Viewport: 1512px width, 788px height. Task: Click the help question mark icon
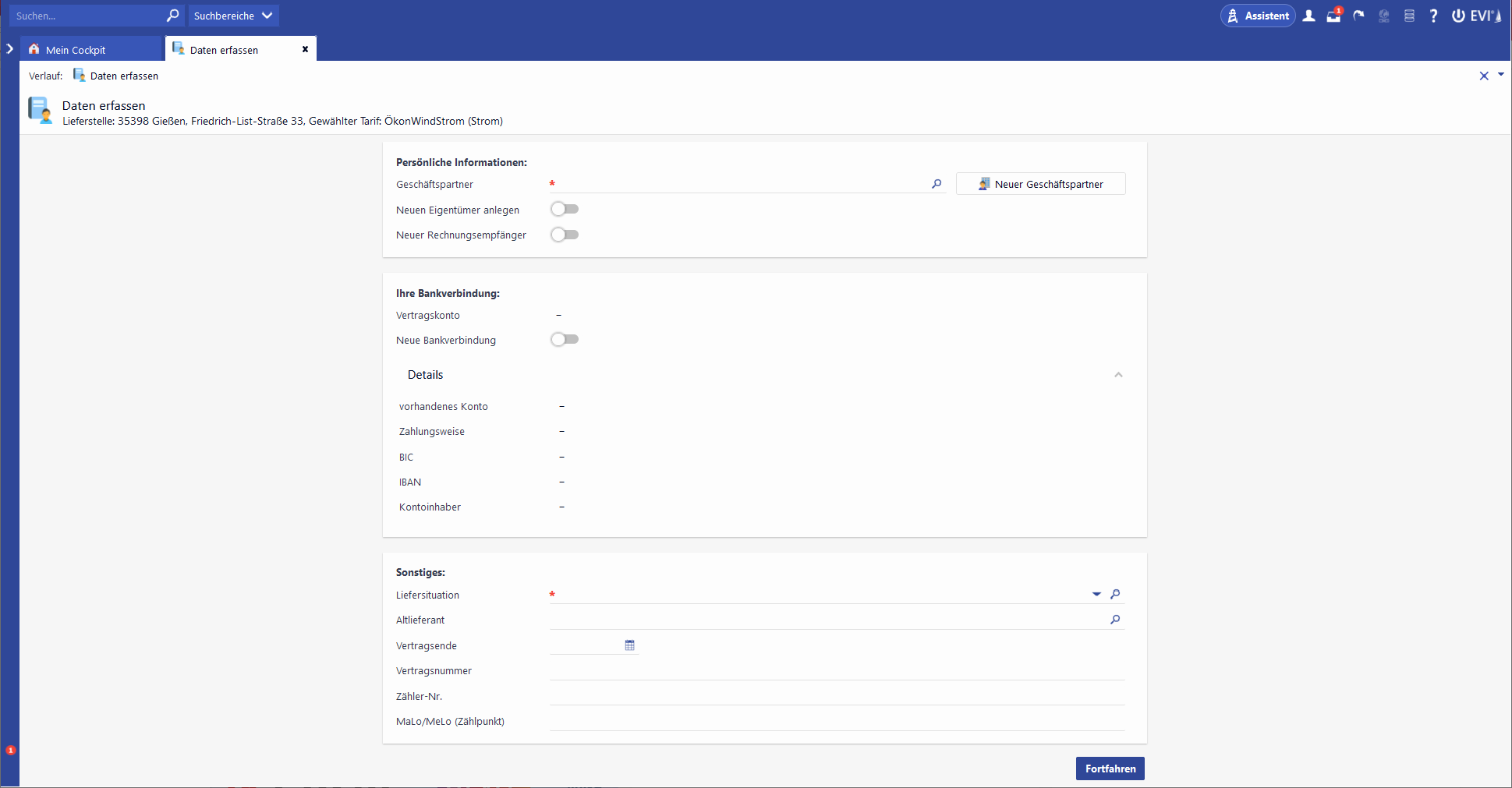pyautogui.click(x=1433, y=16)
